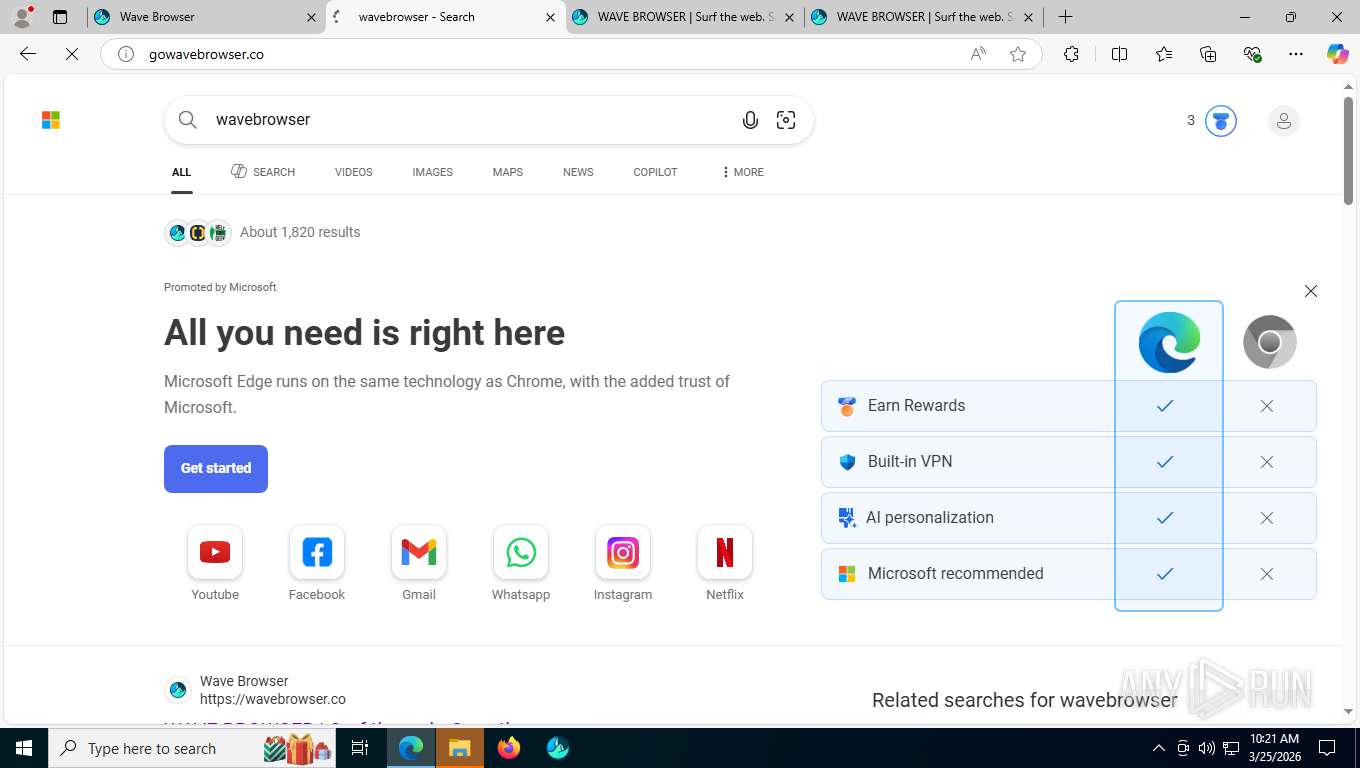Click the AI personalization row
1360x768 pixels.
pos(1068,518)
